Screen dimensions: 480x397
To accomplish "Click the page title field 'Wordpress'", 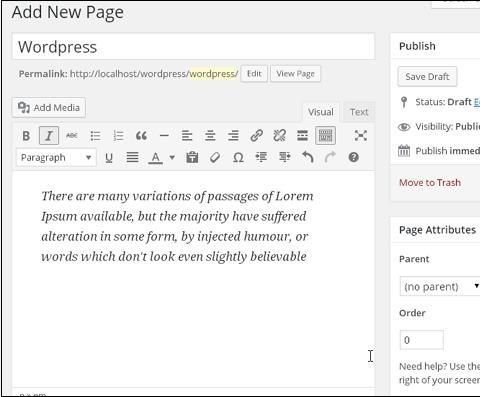I will tap(194, 46).
